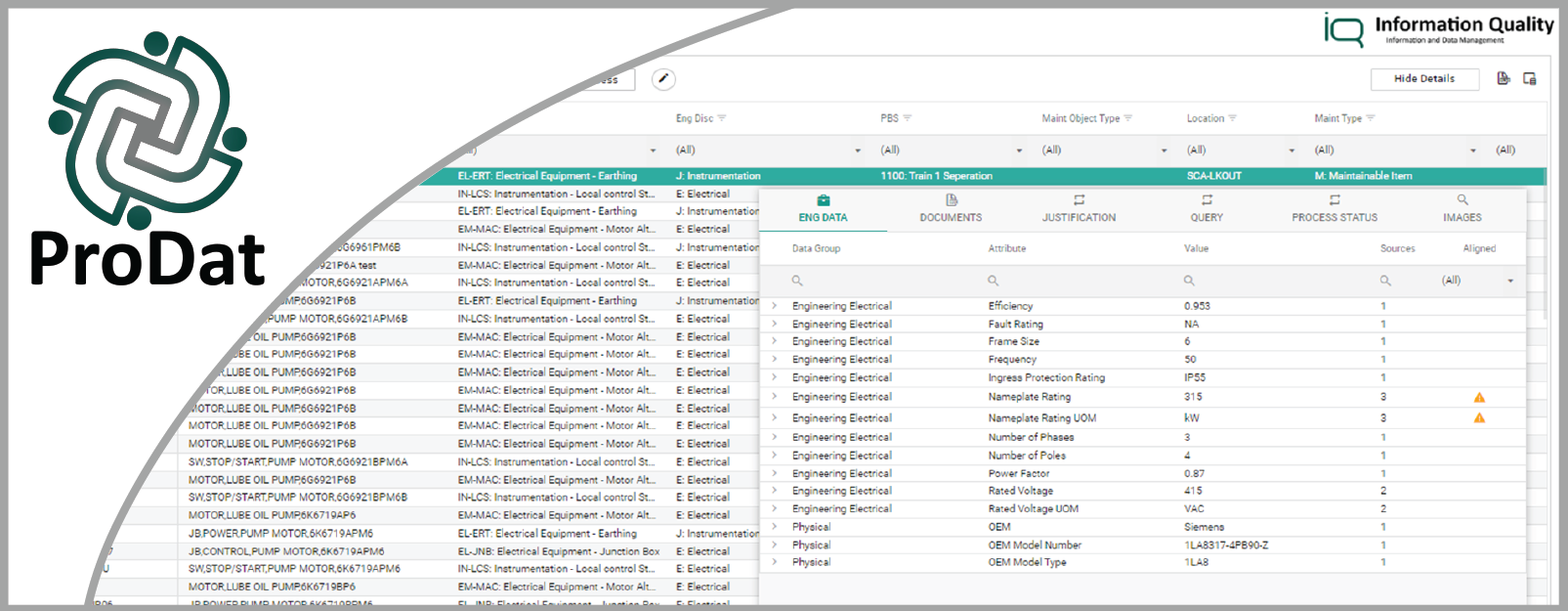The image size is (1568, 611).
Task: Click the Power Factor value 0.87
Action: tap(1194, 473)
